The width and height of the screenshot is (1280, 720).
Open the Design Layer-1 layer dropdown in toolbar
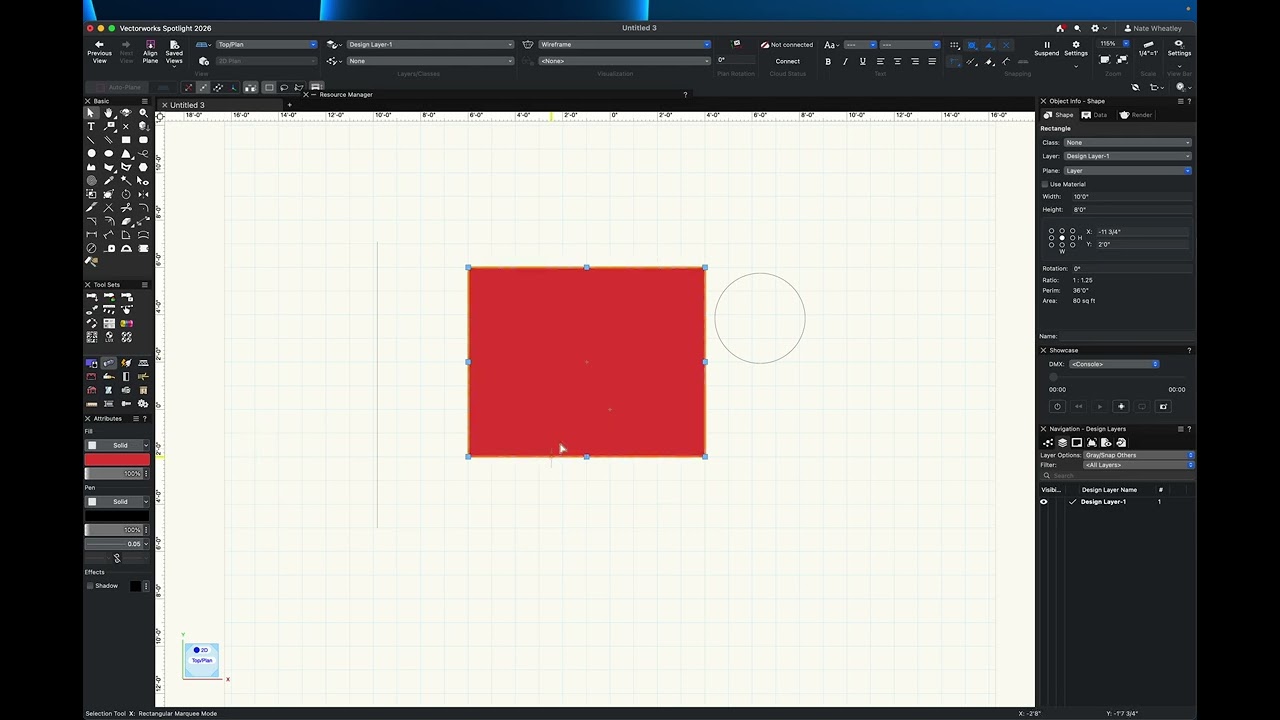429,44
